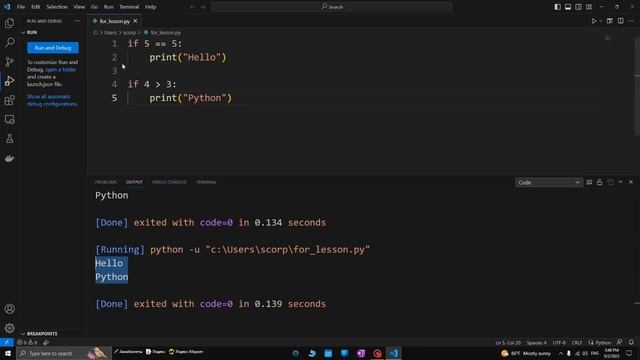Switch to the DEBUG CONSOLE tab
The width and height of the screenshot is (640, 360).
[169, 182]
